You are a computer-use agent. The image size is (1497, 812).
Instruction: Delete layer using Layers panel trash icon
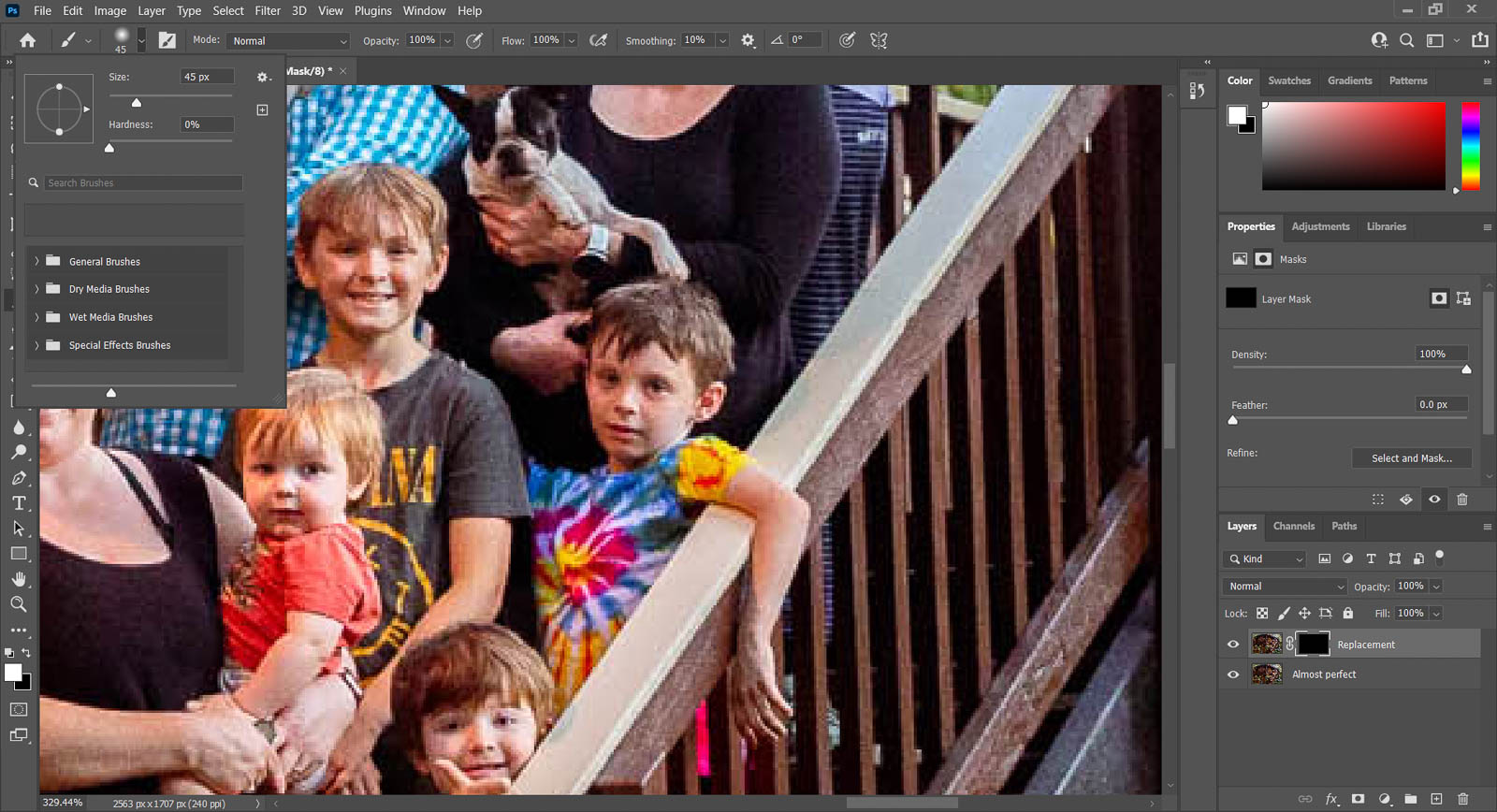[1463, 799]
